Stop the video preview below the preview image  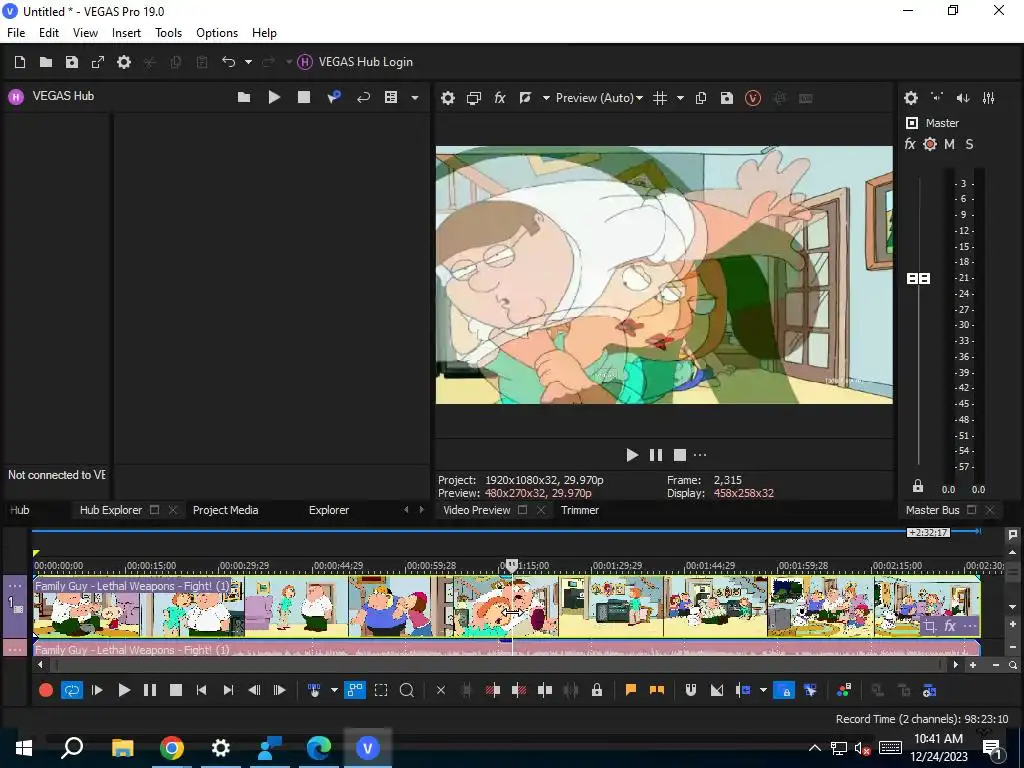tap(680, 455)
